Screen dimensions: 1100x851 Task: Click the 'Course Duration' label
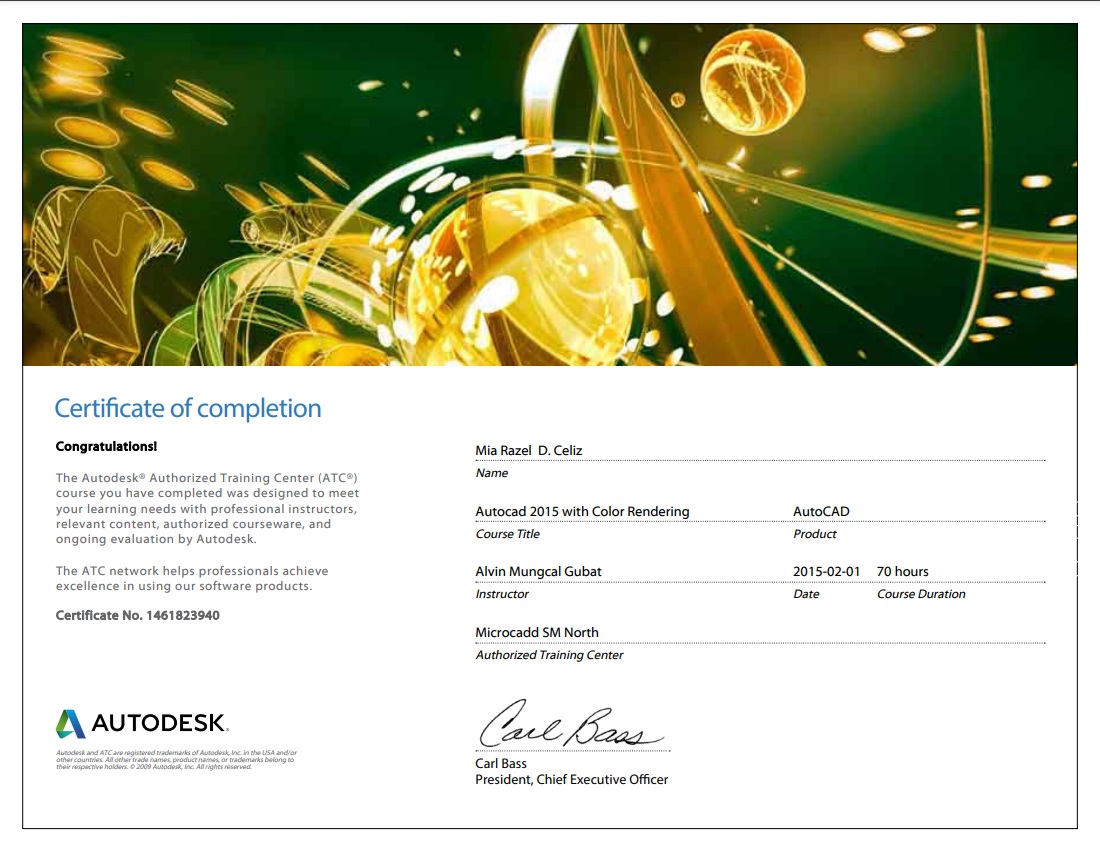921,594
